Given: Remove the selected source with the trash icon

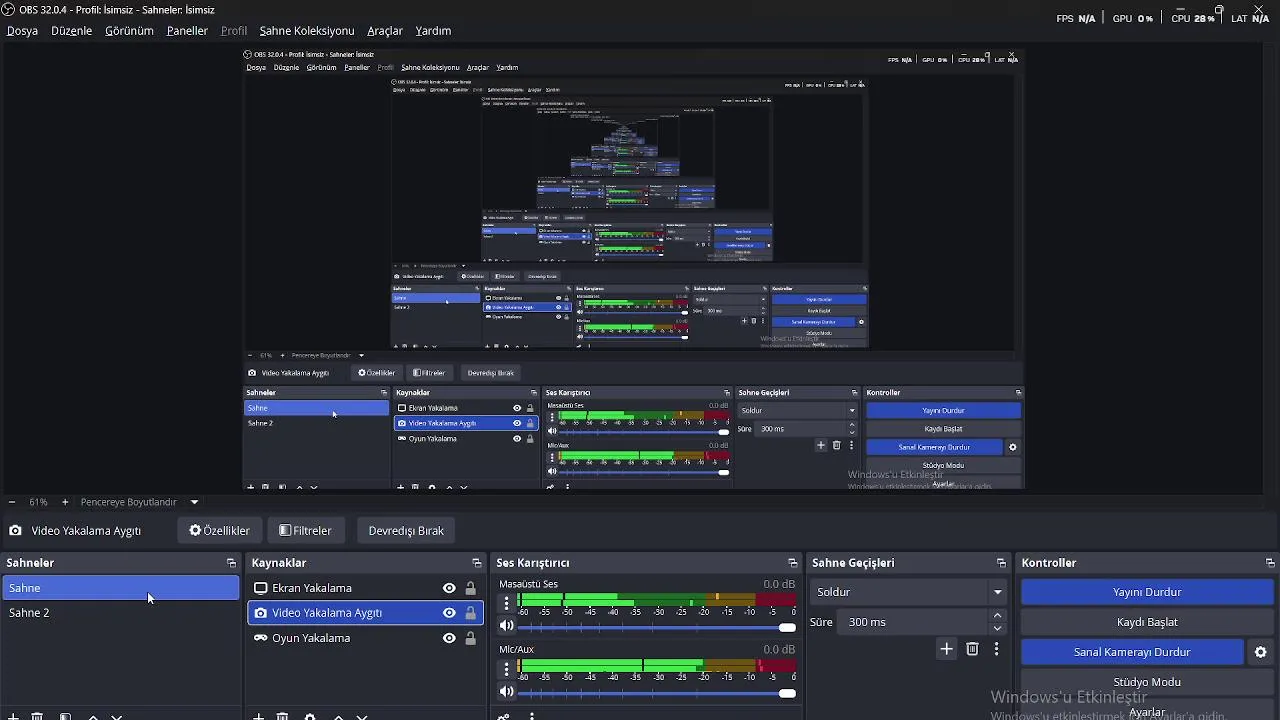Looking at the screenshot, I should [x=283, y=716].
